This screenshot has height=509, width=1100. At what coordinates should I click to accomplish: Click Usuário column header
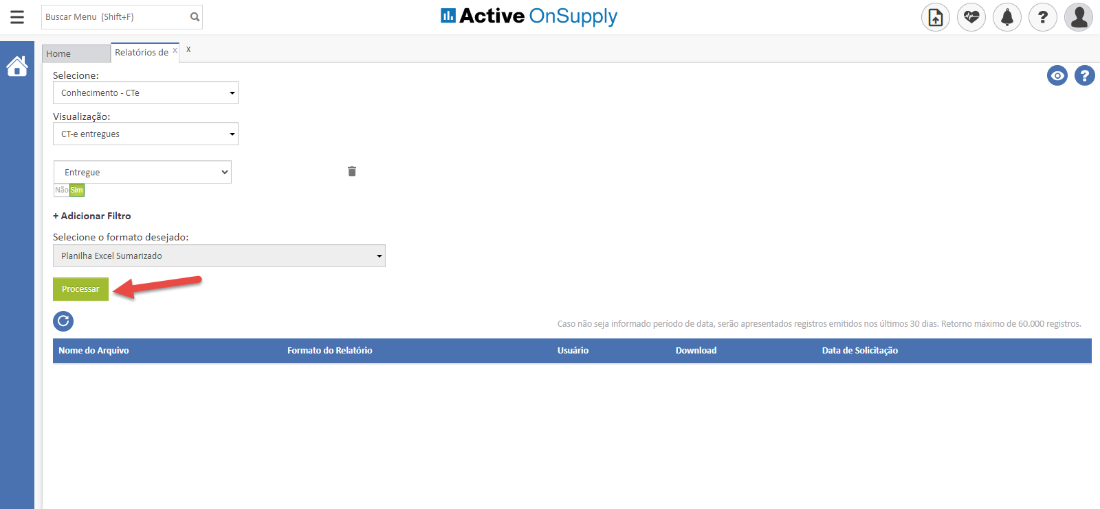click(x=572, y=351)
